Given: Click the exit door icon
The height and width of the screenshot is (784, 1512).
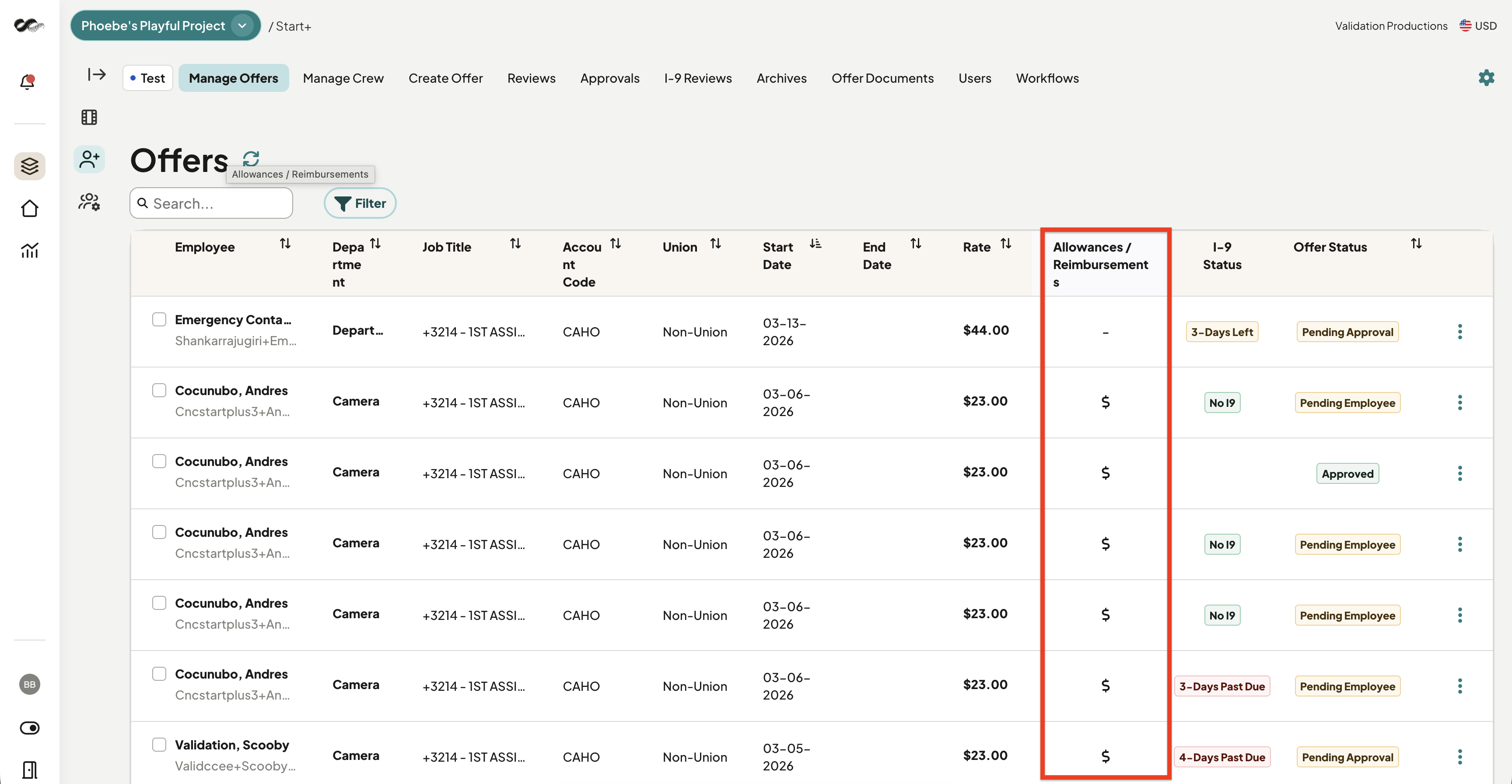Looking at the screenshot, I should click(x=29, y=769).
